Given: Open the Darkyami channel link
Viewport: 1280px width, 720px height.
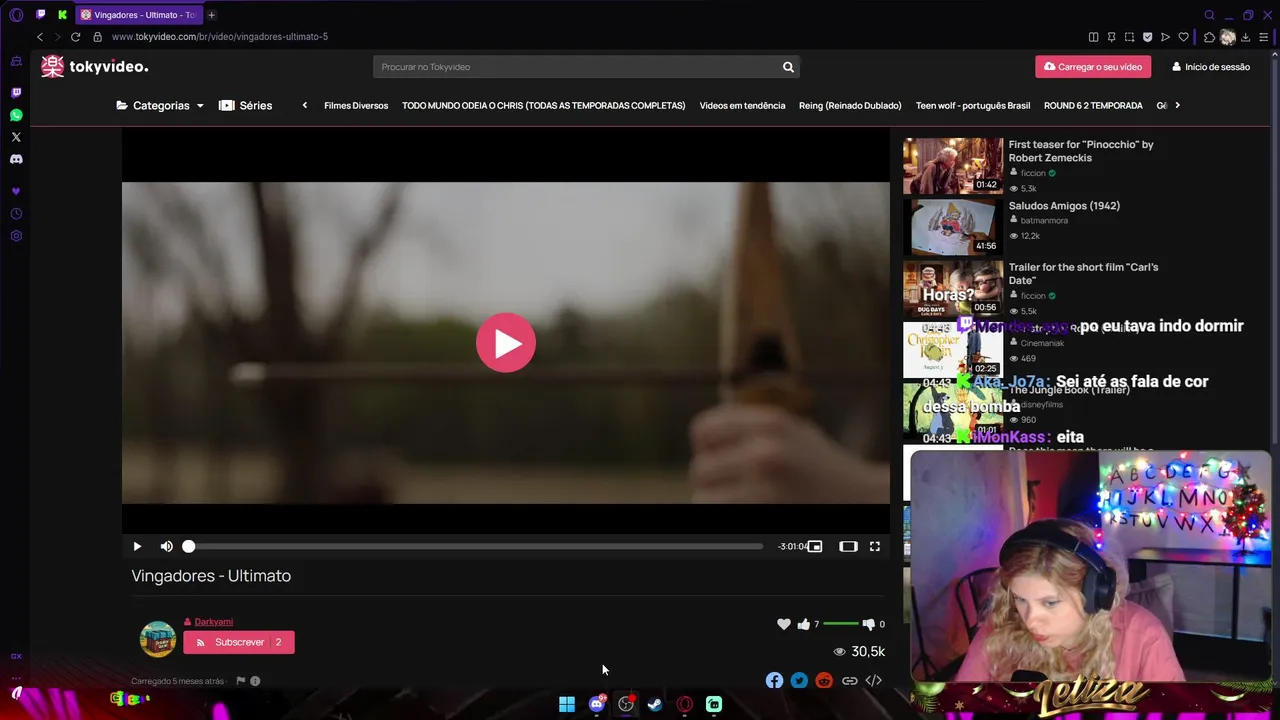Looking at the screenshot, I should point(213,622).
